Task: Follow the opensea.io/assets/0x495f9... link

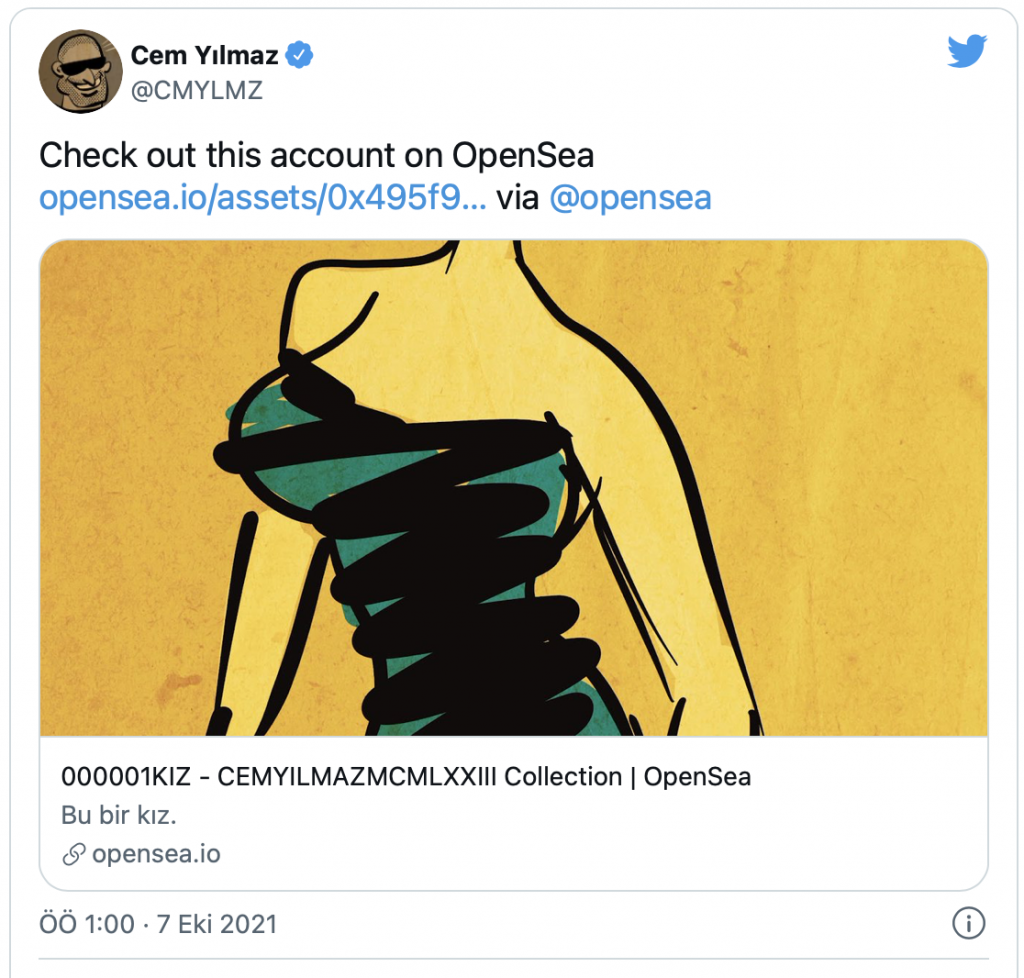Action: [x=263, y=198]
